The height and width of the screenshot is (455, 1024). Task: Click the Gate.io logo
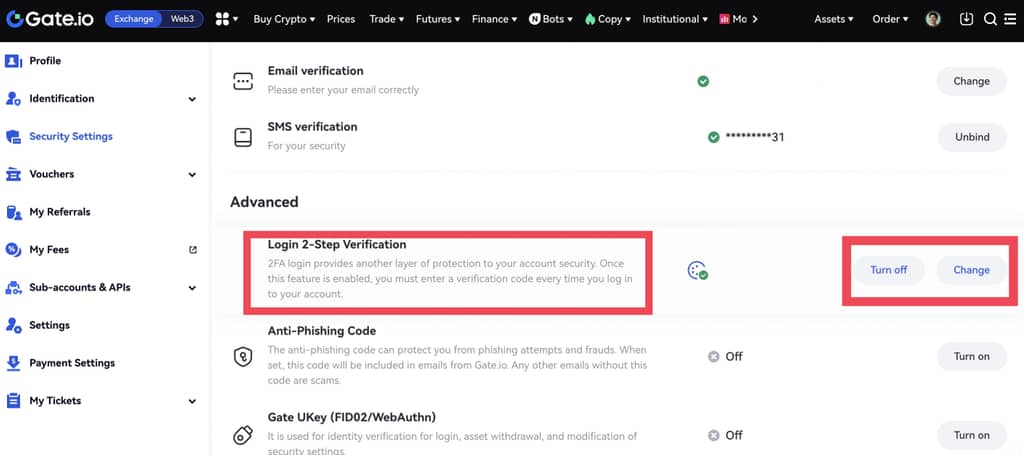(50, 19)
